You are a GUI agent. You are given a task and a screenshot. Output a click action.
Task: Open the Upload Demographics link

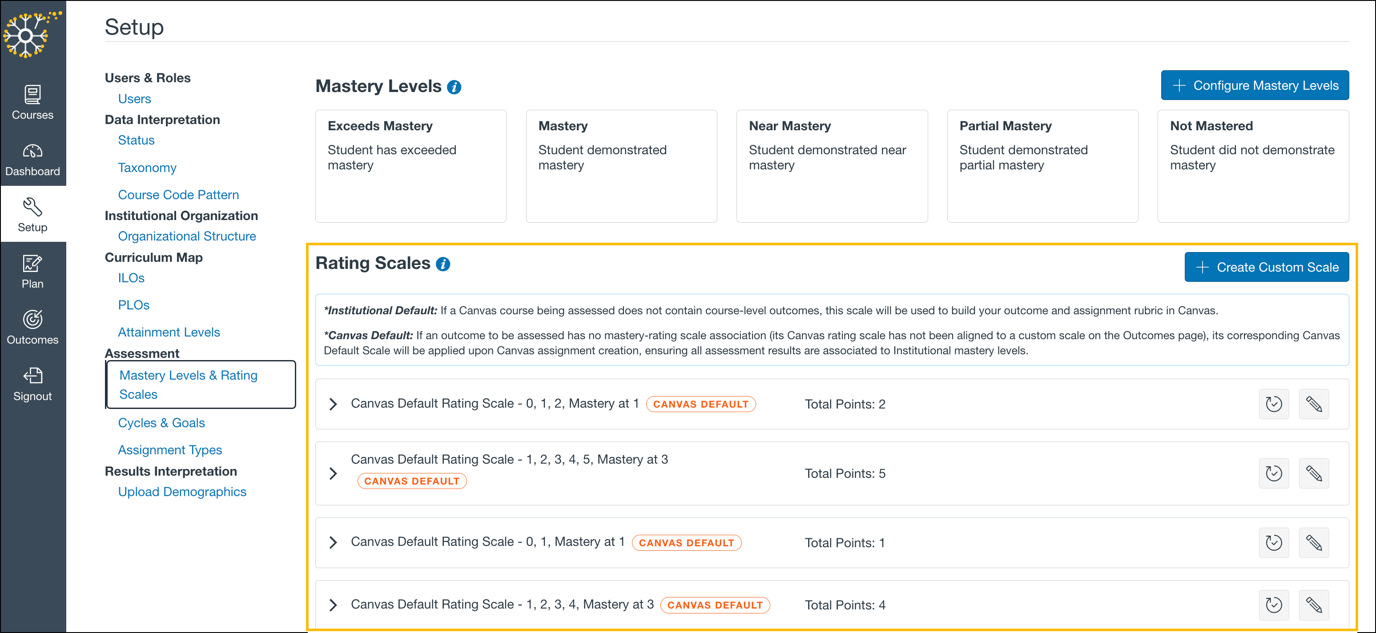182,491
